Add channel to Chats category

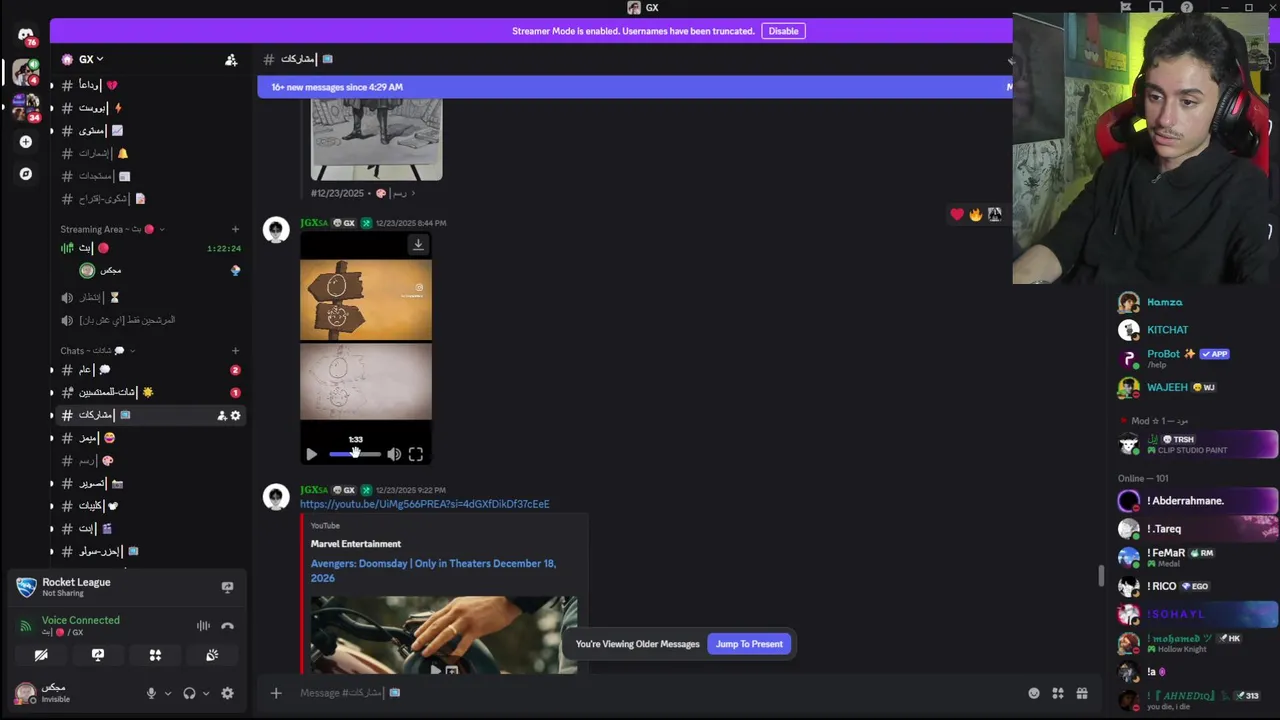tap(235, 351)
